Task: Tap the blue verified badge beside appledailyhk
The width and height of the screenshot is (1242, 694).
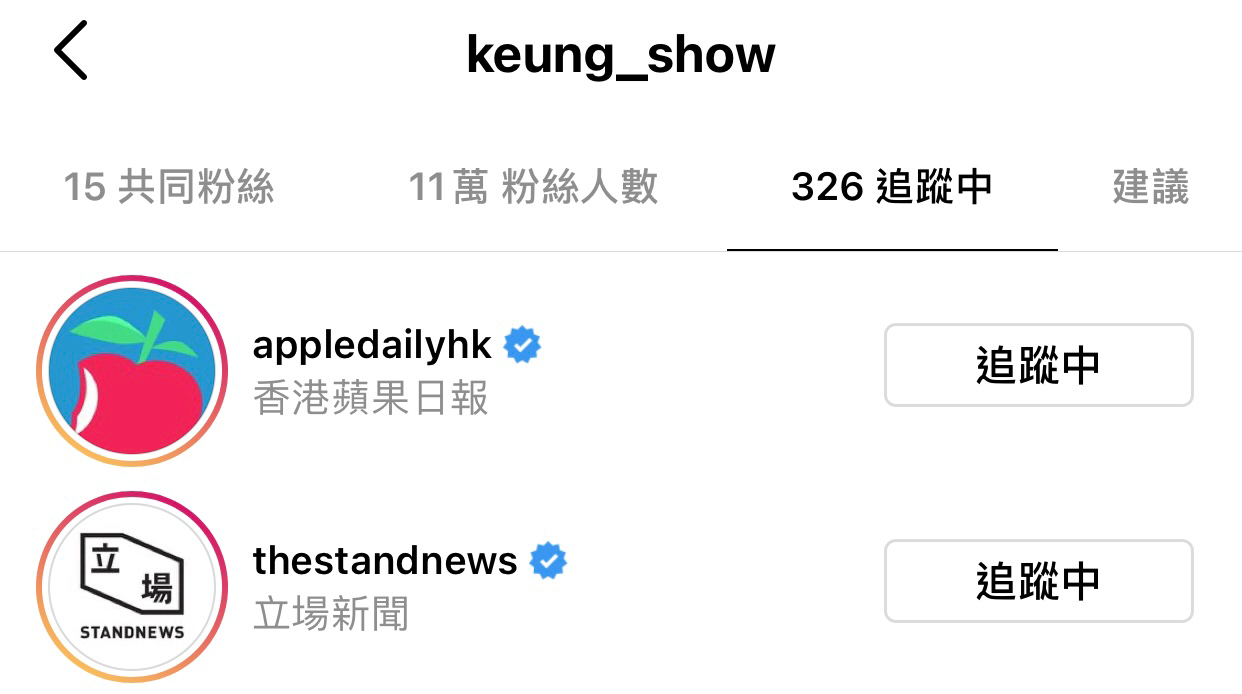Action: [x=521, y=345]
